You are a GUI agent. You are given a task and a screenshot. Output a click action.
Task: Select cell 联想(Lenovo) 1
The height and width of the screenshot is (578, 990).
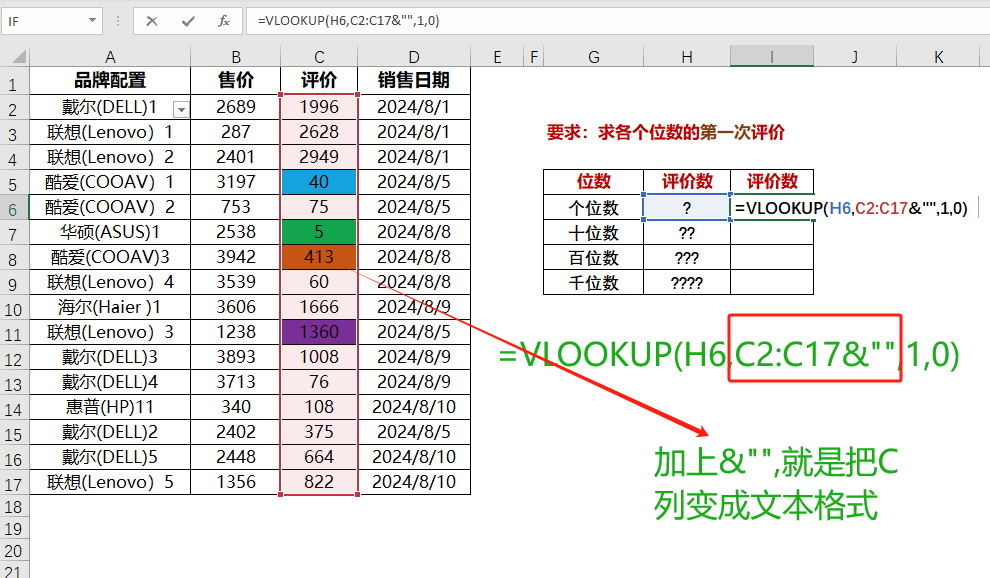[110, 132]
